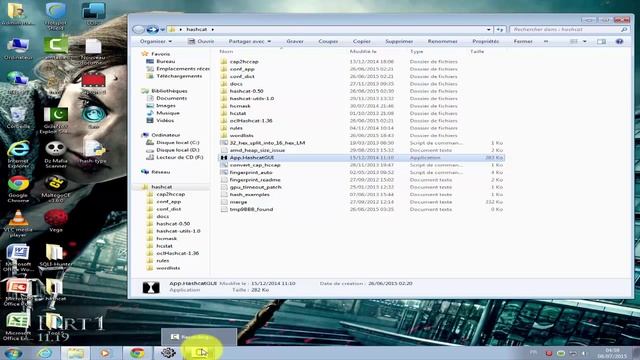Open the view options dropdown arrow
This screenshot has width=640, height=360.
click(584, 41)
